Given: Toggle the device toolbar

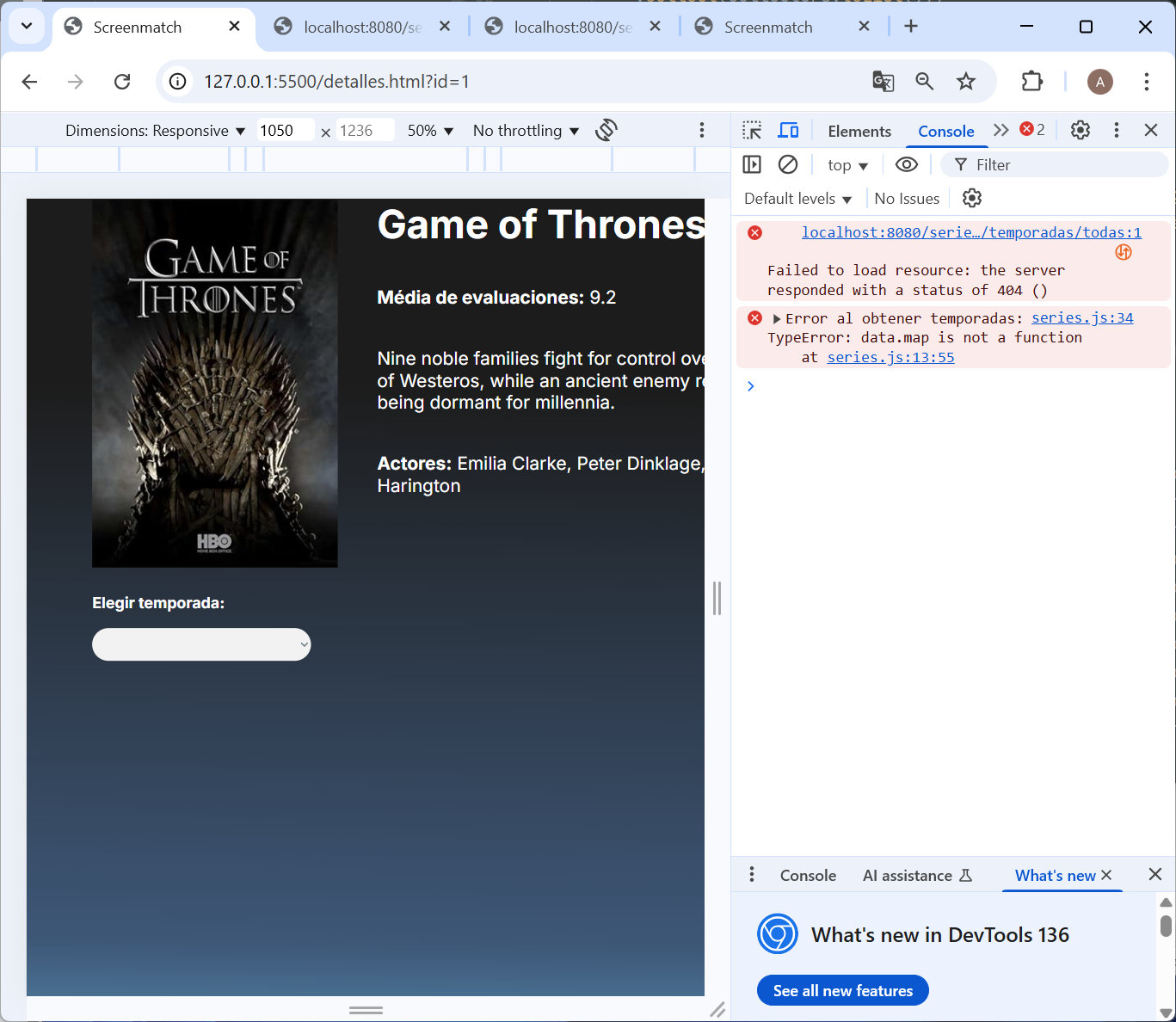Looking at the screenshot, I should point(788,130).
